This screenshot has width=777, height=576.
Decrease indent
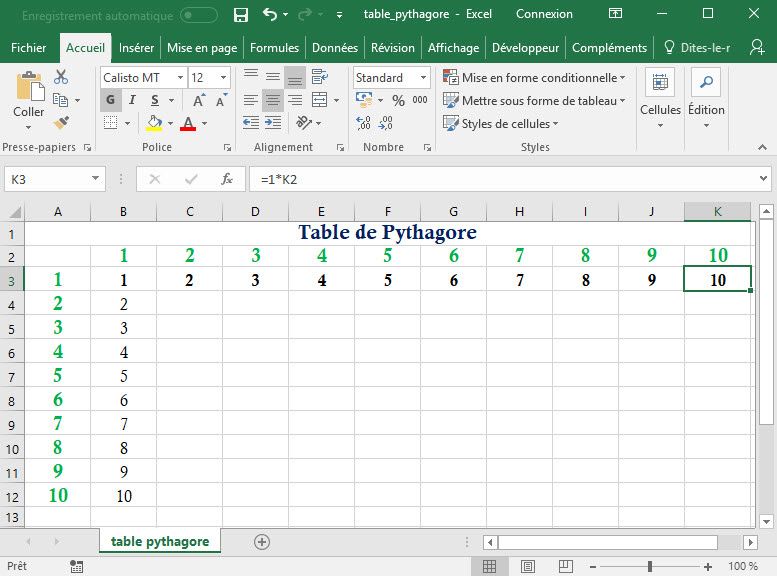pos(251,122)
